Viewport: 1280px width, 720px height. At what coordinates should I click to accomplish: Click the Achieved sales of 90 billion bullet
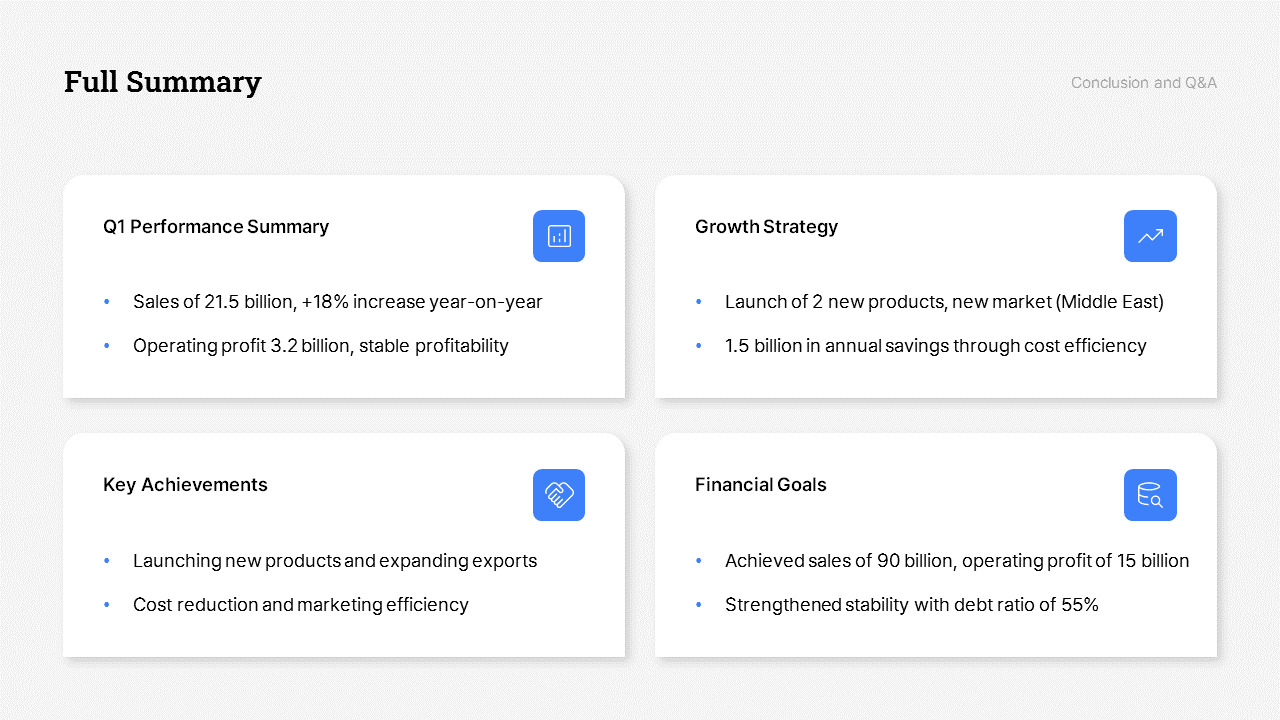click(956, 561)
